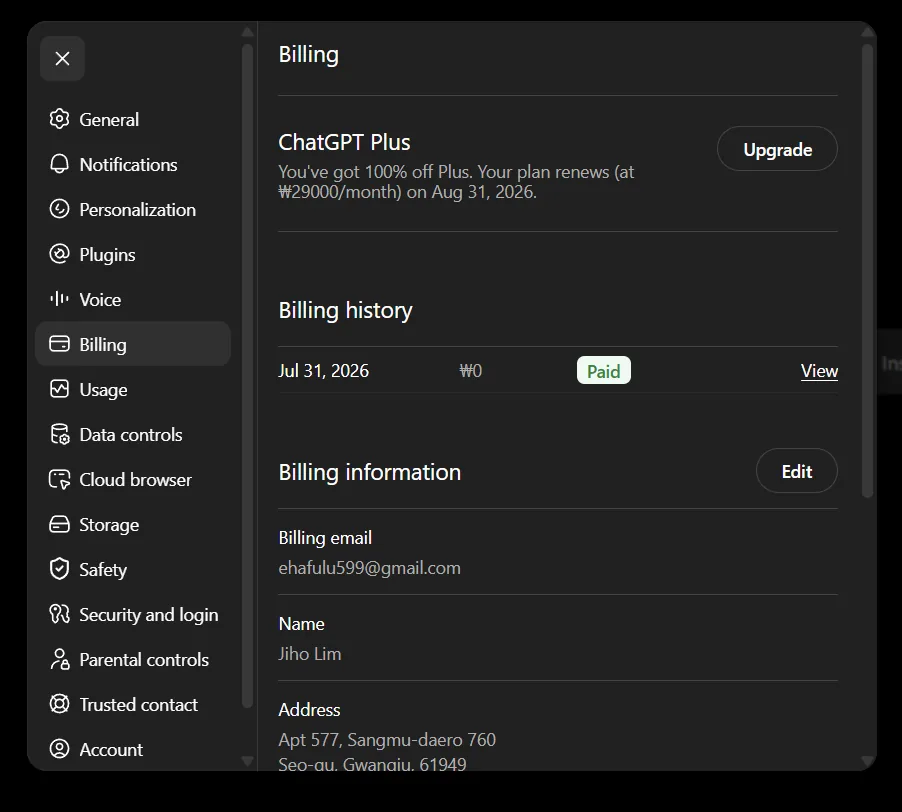Screen dimensions: 902x812
Task: Click the General gear icon
Action: click(59, 119)
